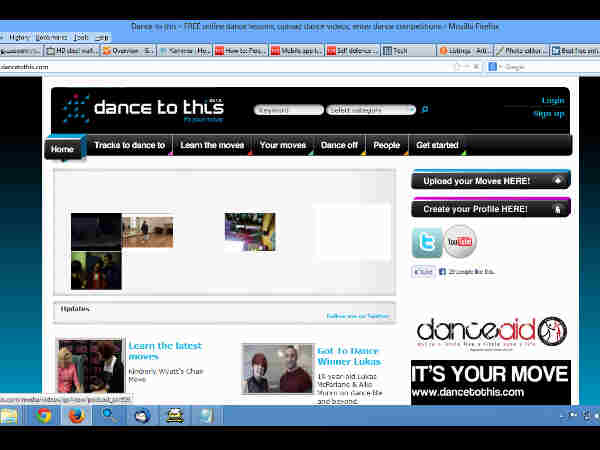This screenshot has height=450, width=600.
Task: Open the YouTube round icon
Action: (x=460, y=241)
